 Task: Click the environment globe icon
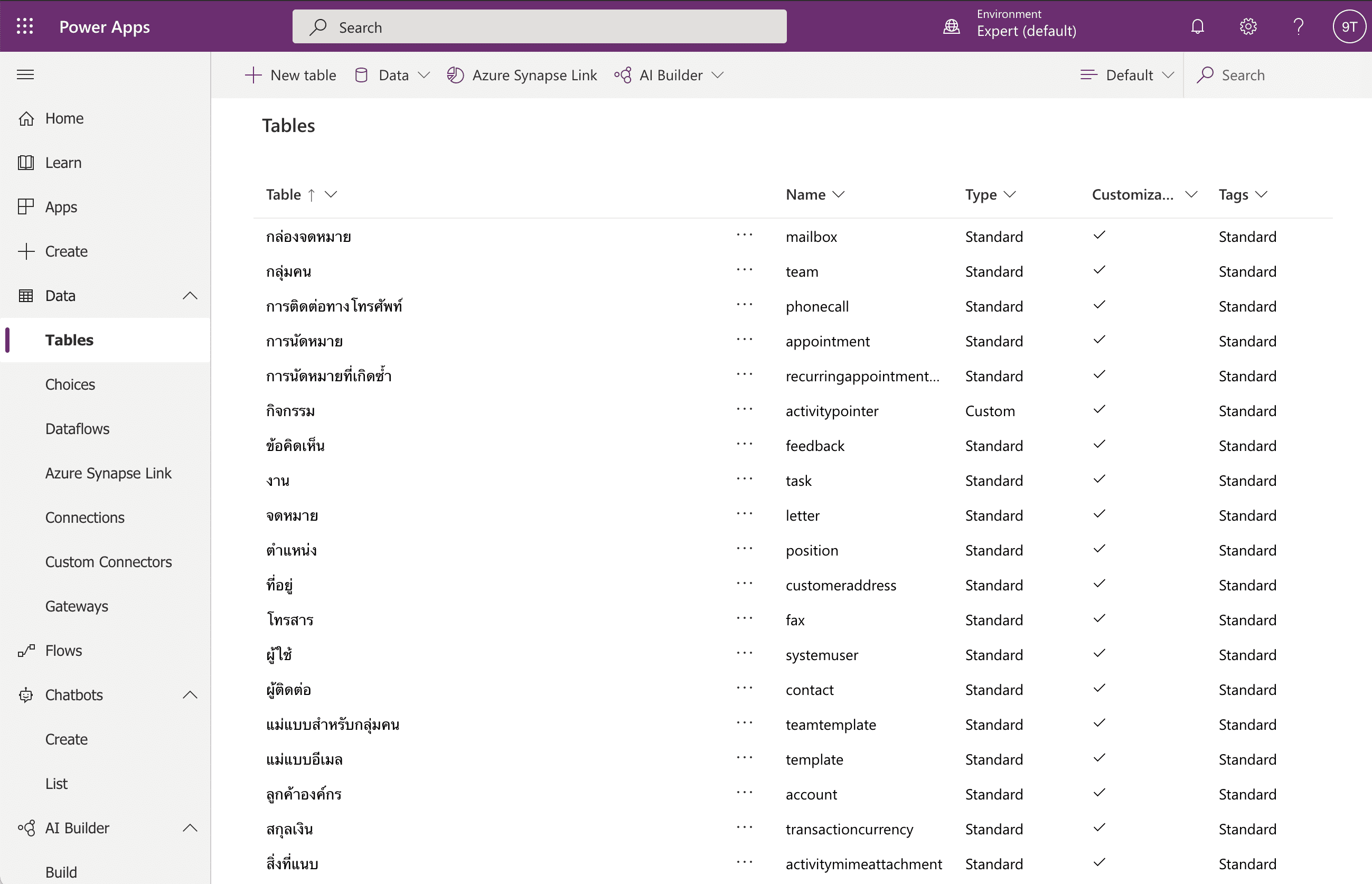(x=951, y=26)
